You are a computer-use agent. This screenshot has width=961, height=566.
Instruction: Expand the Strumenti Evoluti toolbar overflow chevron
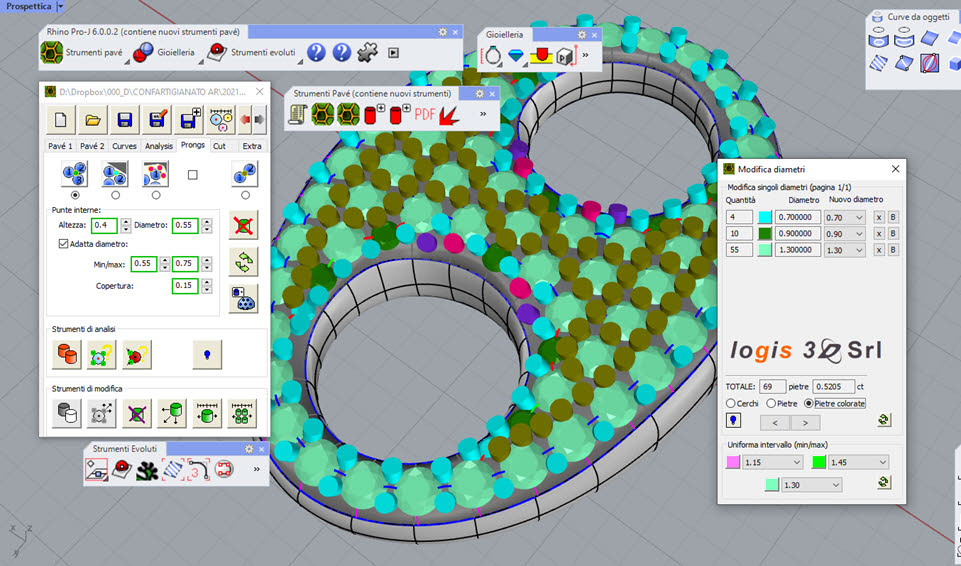pos(256,470)
